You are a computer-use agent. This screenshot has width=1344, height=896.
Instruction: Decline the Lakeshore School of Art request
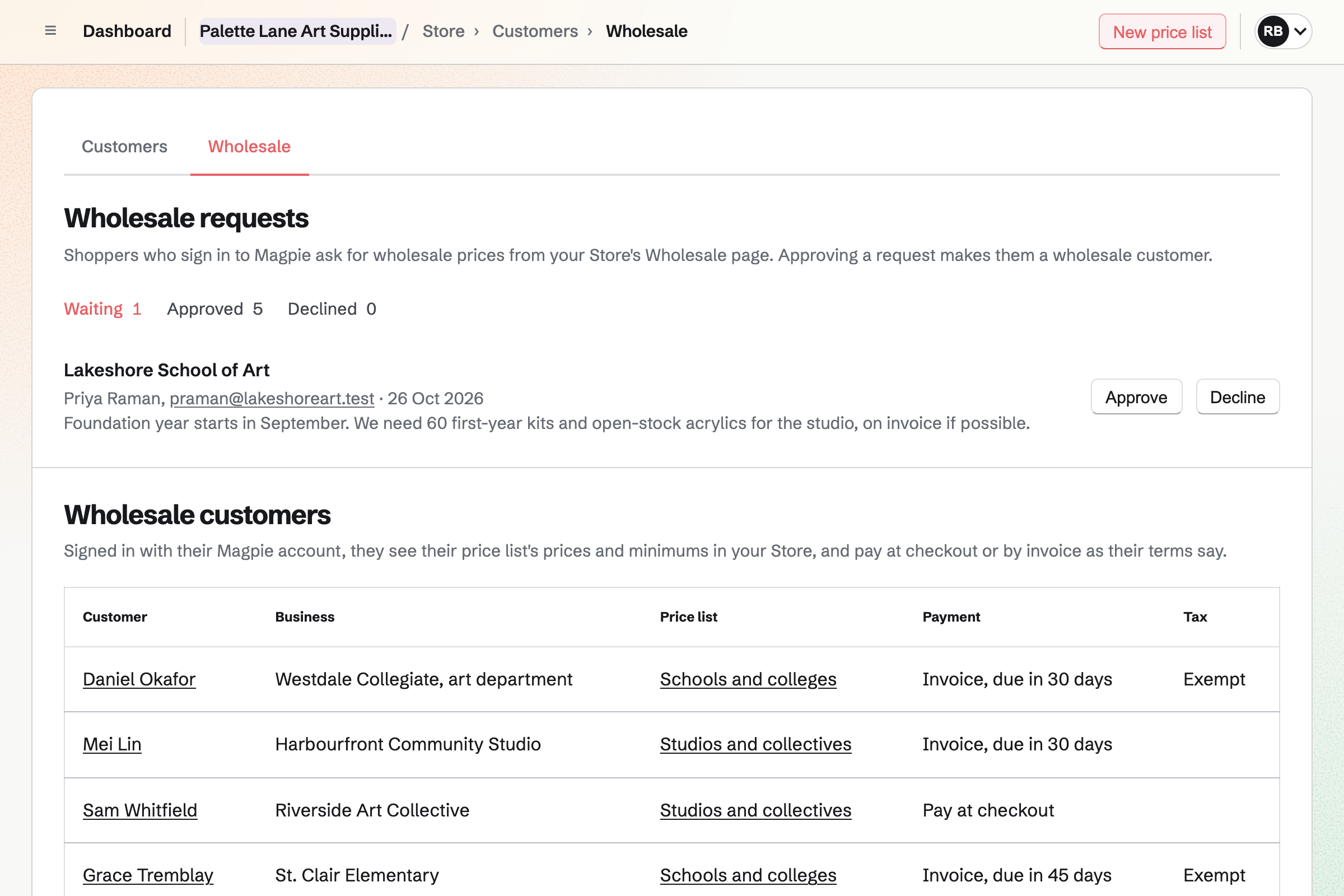coord(1238,397)
